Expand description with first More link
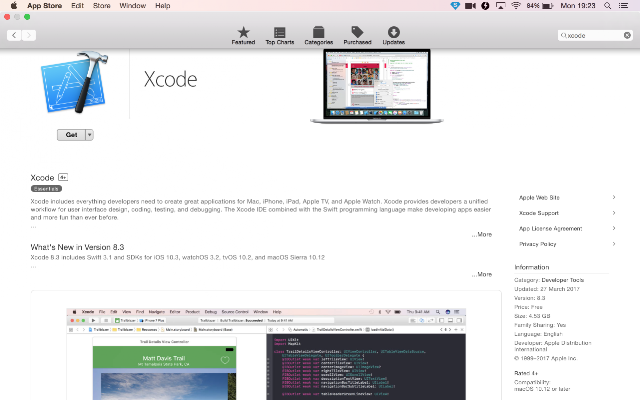This screenshot has width=640, height=400. [482, 234]
